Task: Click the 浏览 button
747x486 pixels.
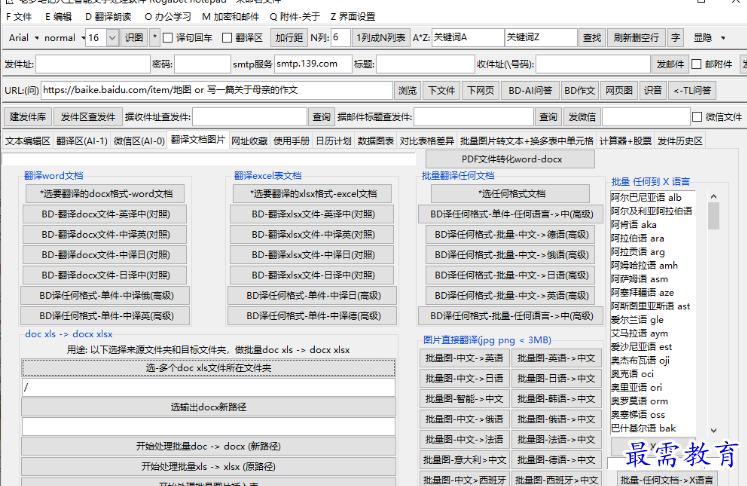Action: coord(407,90)
